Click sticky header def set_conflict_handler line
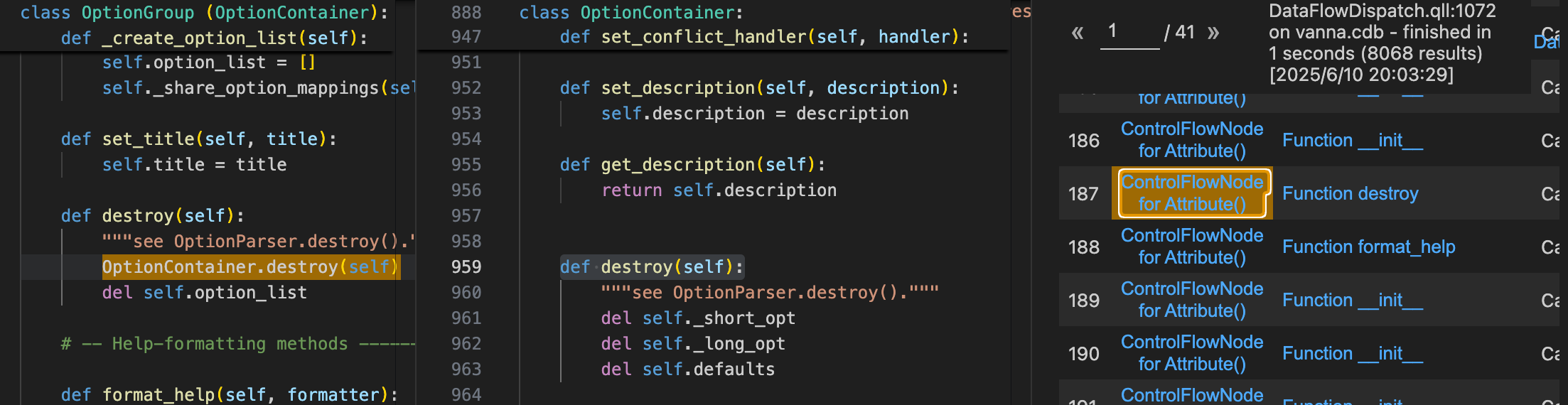The width and height of the screenshot is (1568, 405). tap(764, 37)
